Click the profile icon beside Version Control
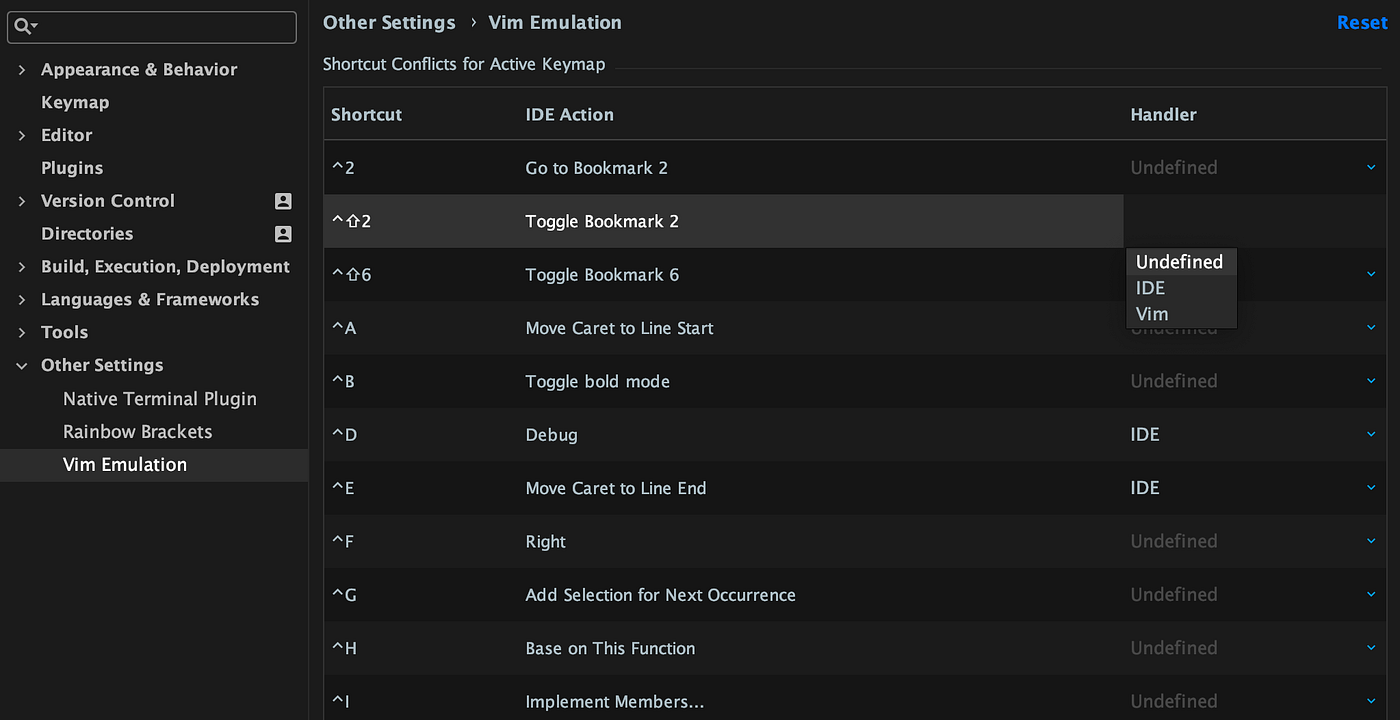The width and height of the screenshot is (1400, 720). click(x=283, y=201)
